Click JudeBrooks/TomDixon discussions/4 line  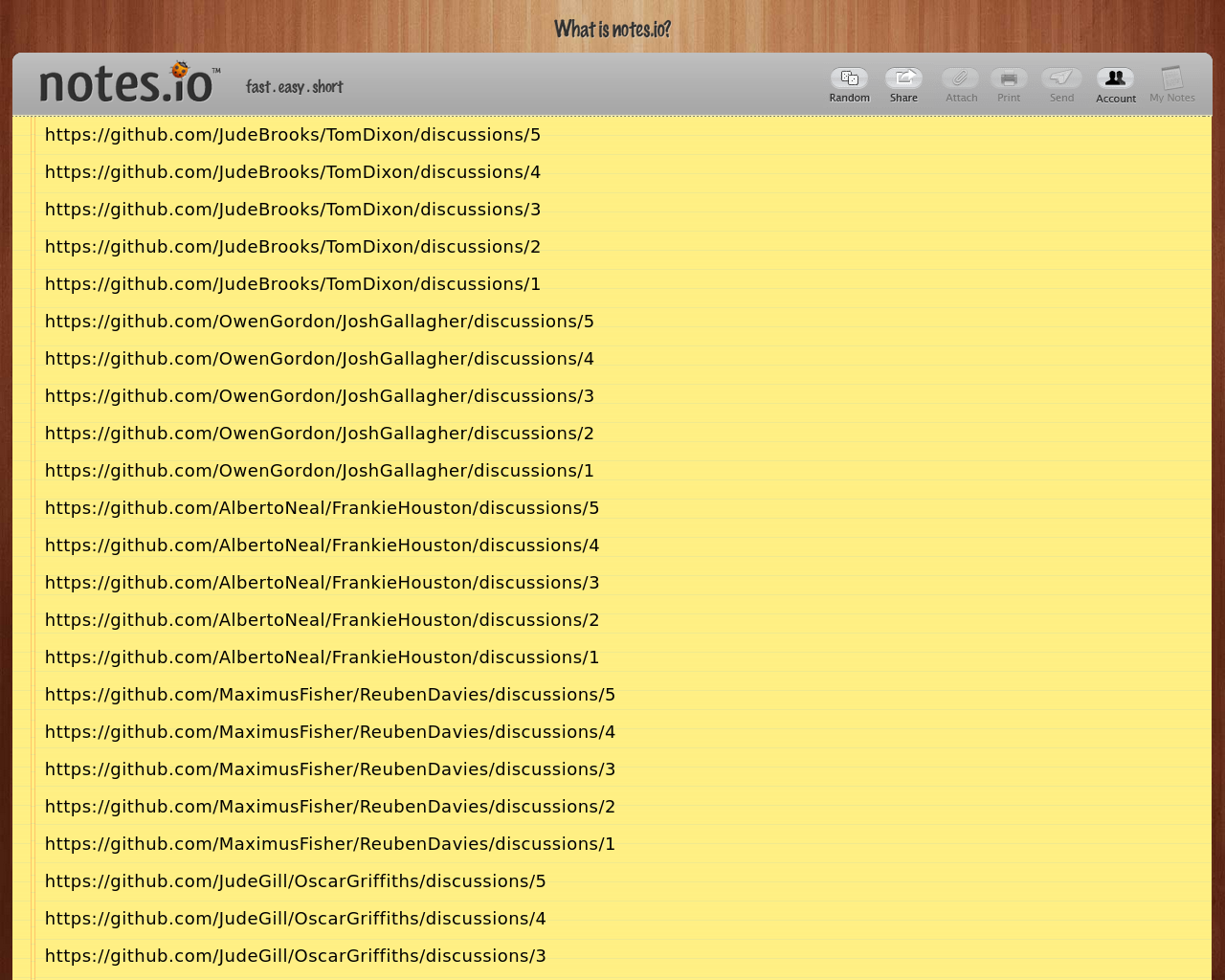click(293, 172)
